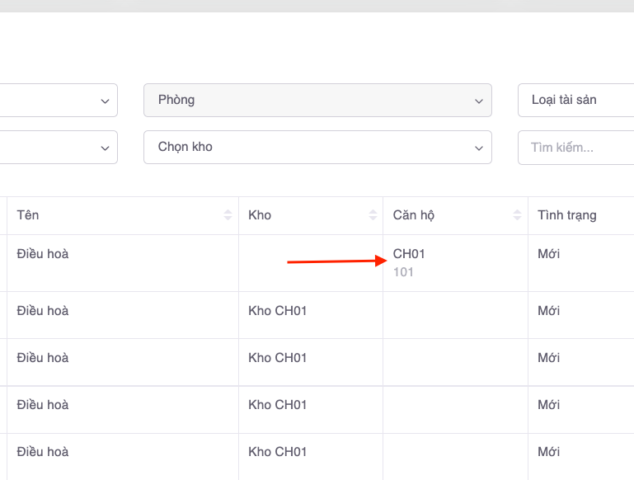Viewport: 634px width, 480px height.
Task: Toggle sort arrows in the Căn hộ column
Action: (x=517, y=216)
